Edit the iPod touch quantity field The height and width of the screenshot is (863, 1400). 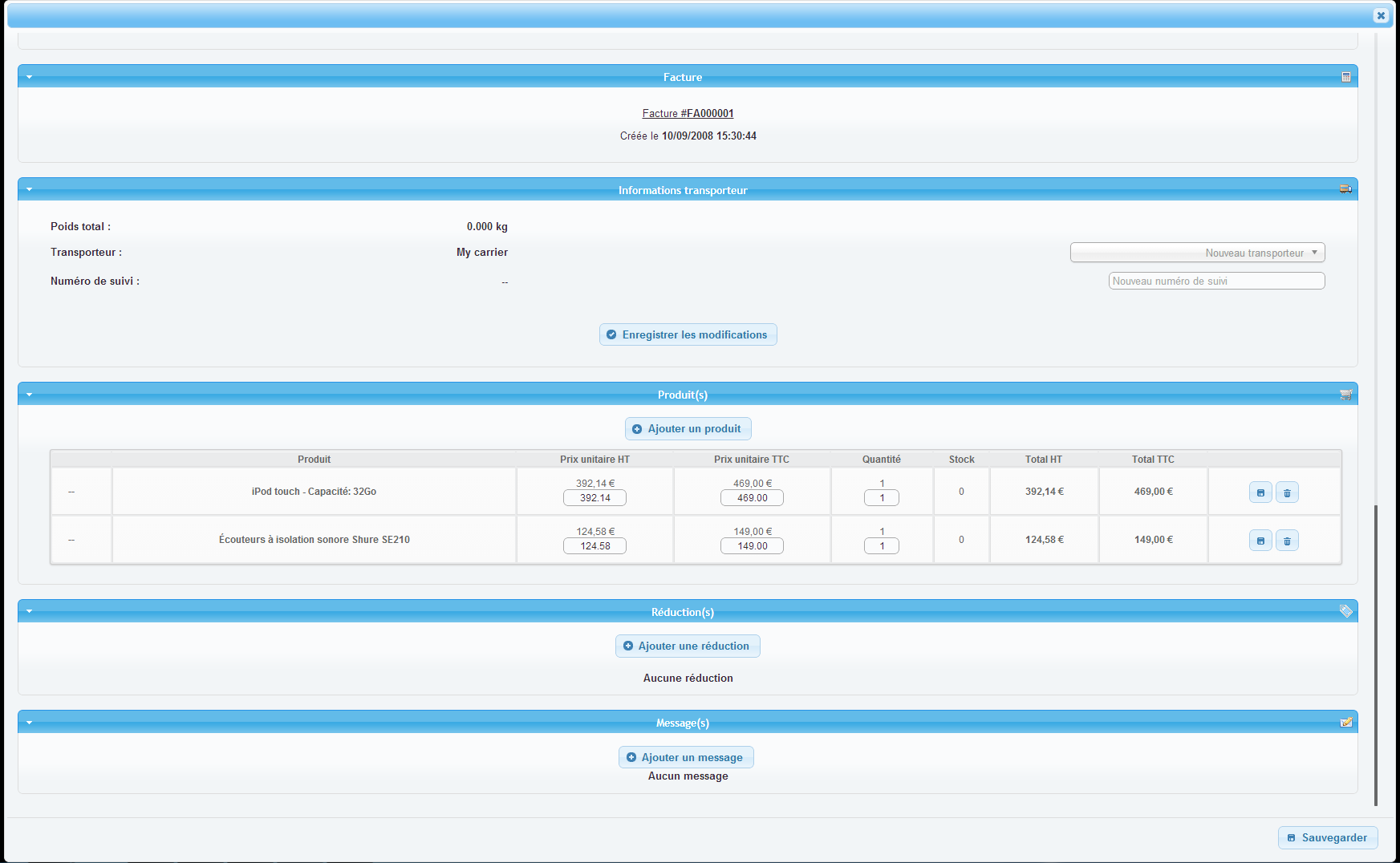pyautogui.click(x=881, y=498)
